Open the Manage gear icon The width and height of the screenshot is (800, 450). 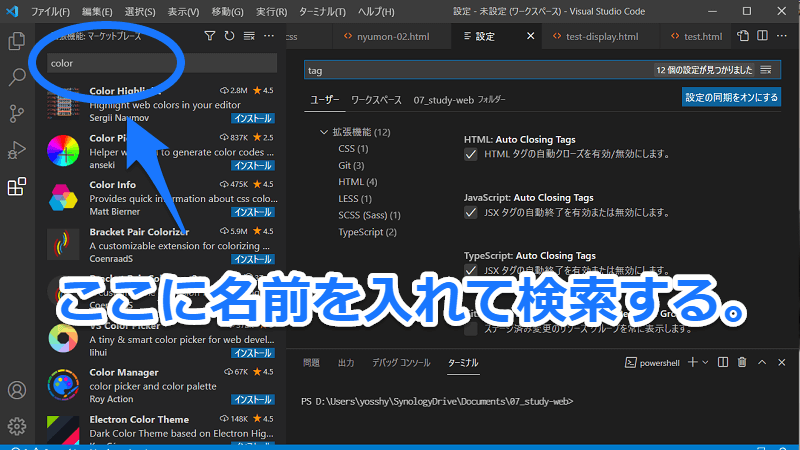(x=17, y=427)
